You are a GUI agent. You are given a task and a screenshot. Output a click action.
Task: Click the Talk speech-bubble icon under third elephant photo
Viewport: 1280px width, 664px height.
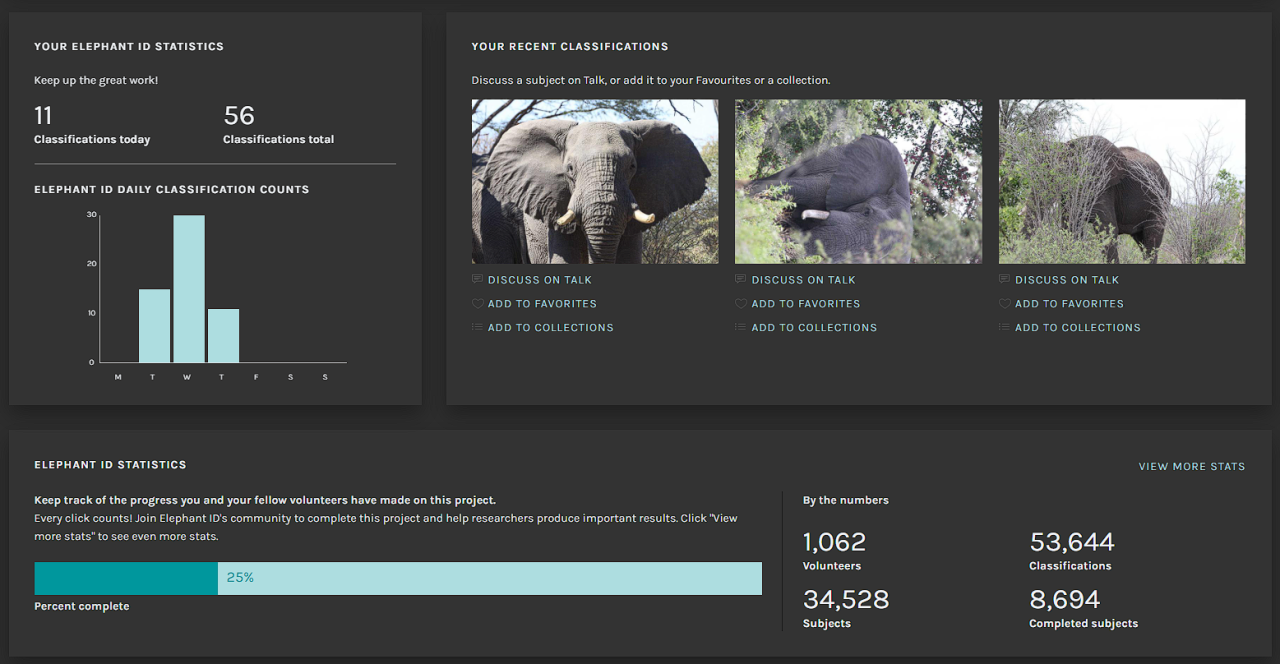pyautogui.click(x=1005, y=280)
